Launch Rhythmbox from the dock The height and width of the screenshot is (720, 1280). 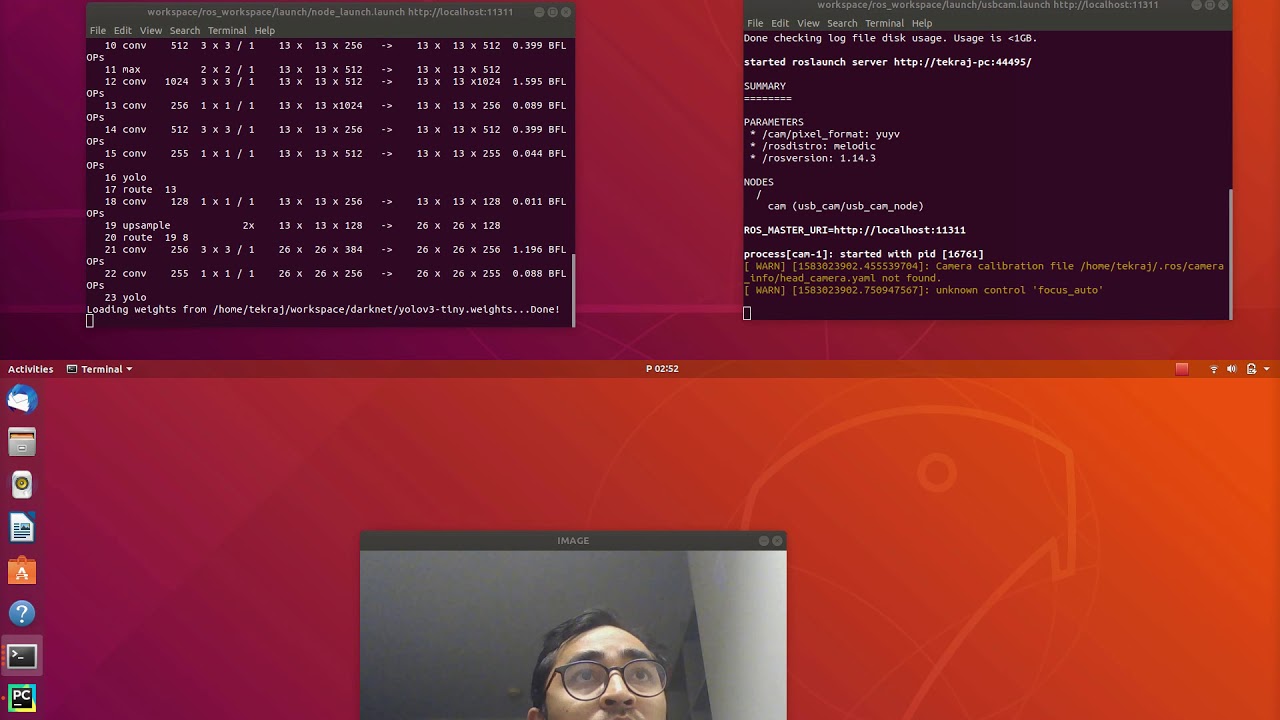pos(22,485)
